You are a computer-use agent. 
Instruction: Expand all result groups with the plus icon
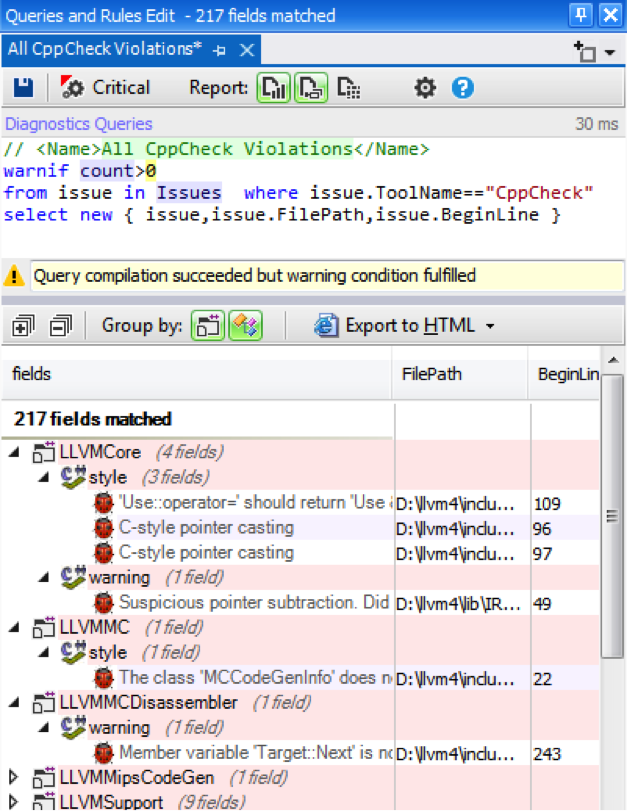(23, 326)
